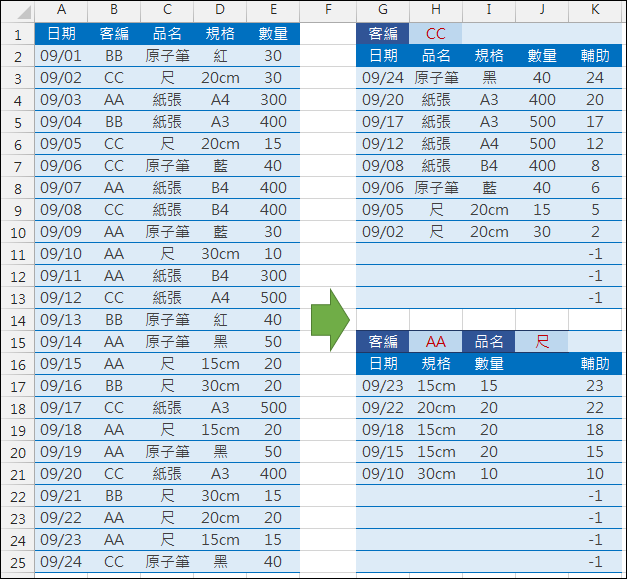Click cell A25 with date 09/24
The height and width of the screenshot is (579, 627).
(61, 561)
